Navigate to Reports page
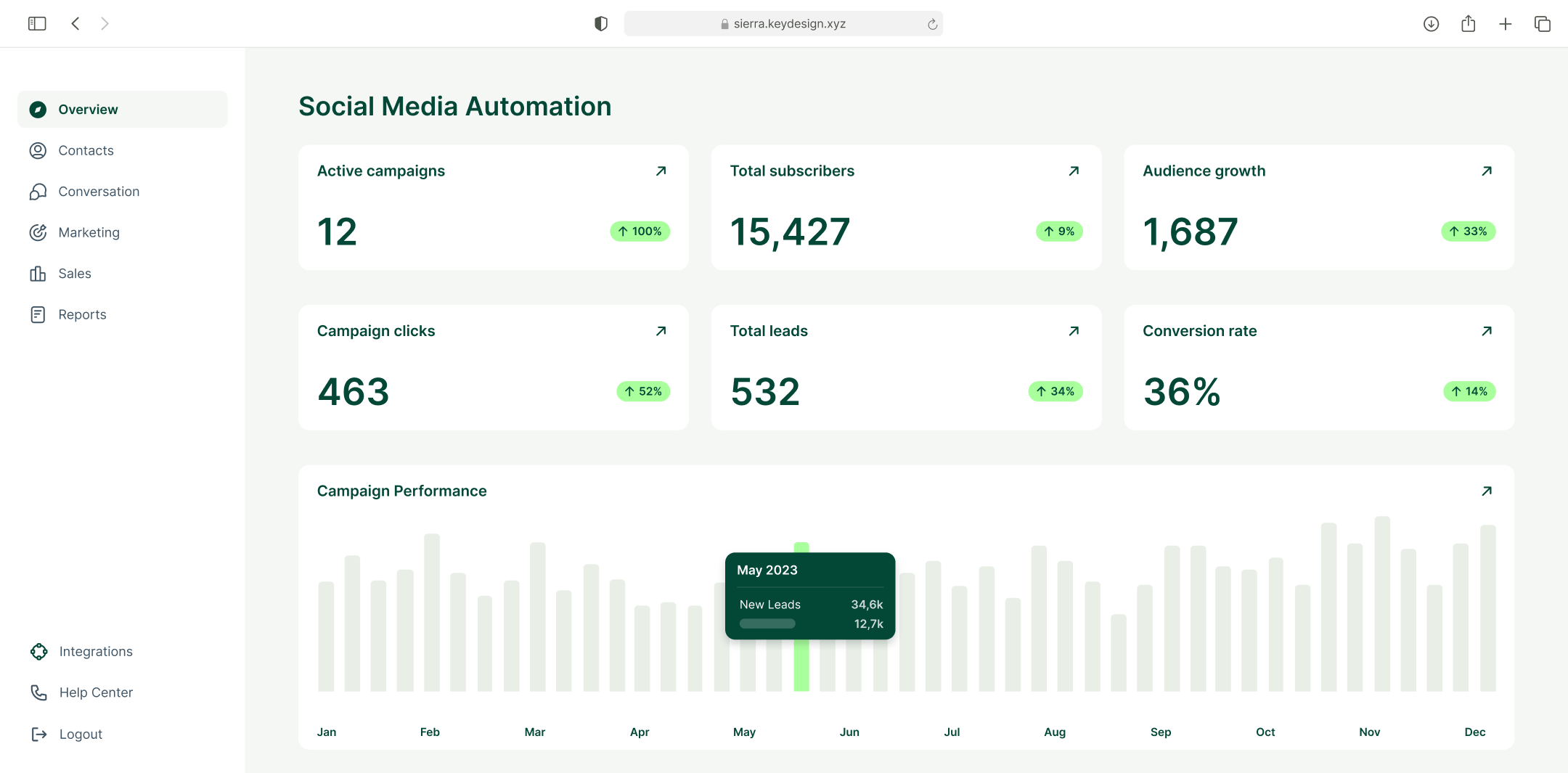The image size is (1568, 773). (82, 315)
